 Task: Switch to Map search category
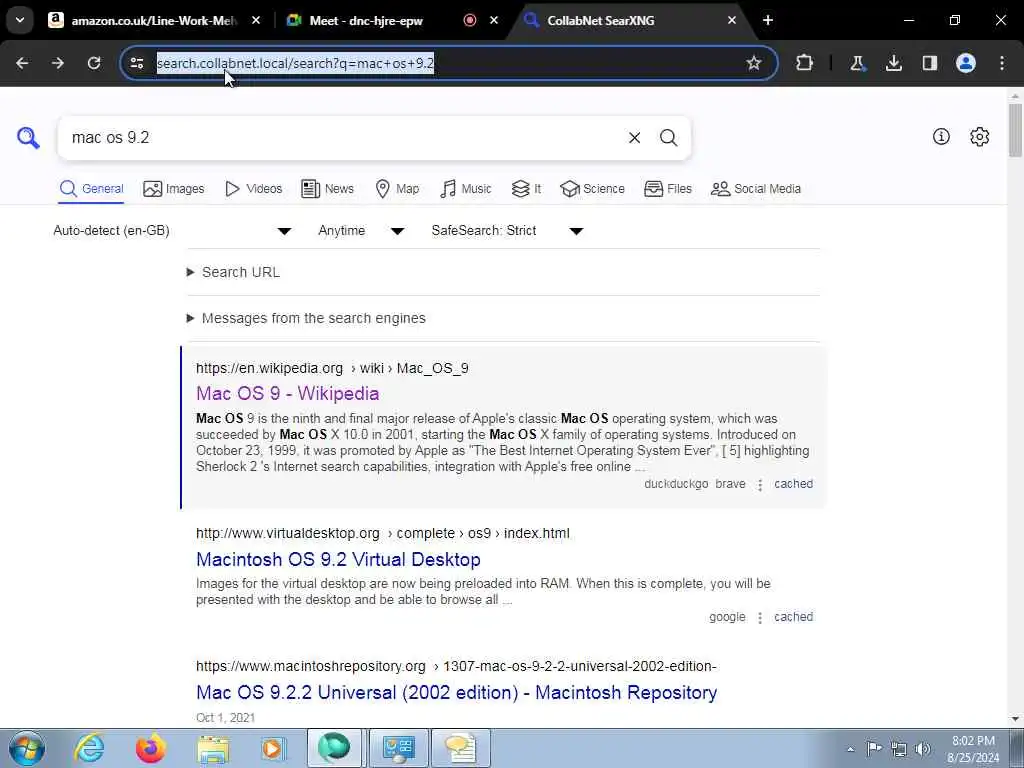point(397,189)
